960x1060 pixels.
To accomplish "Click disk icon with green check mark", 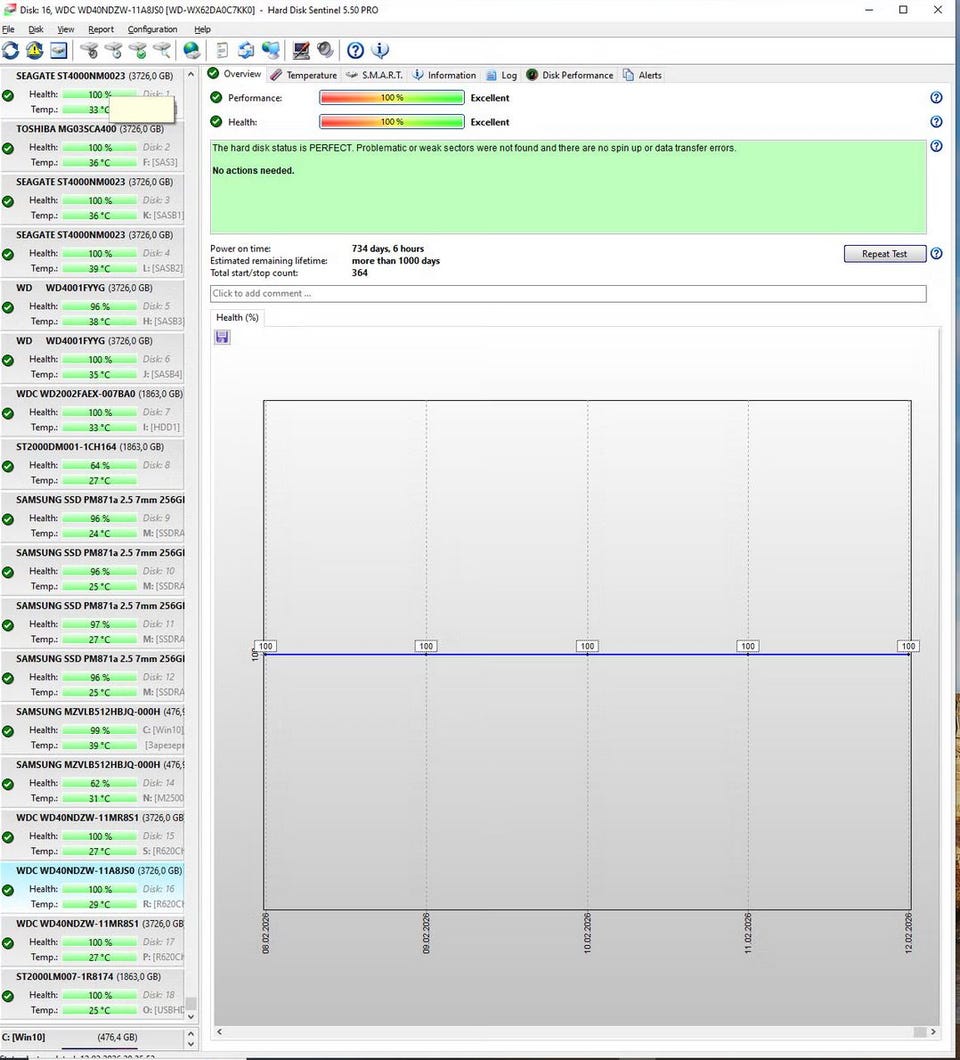I will (x=137, y=50).
